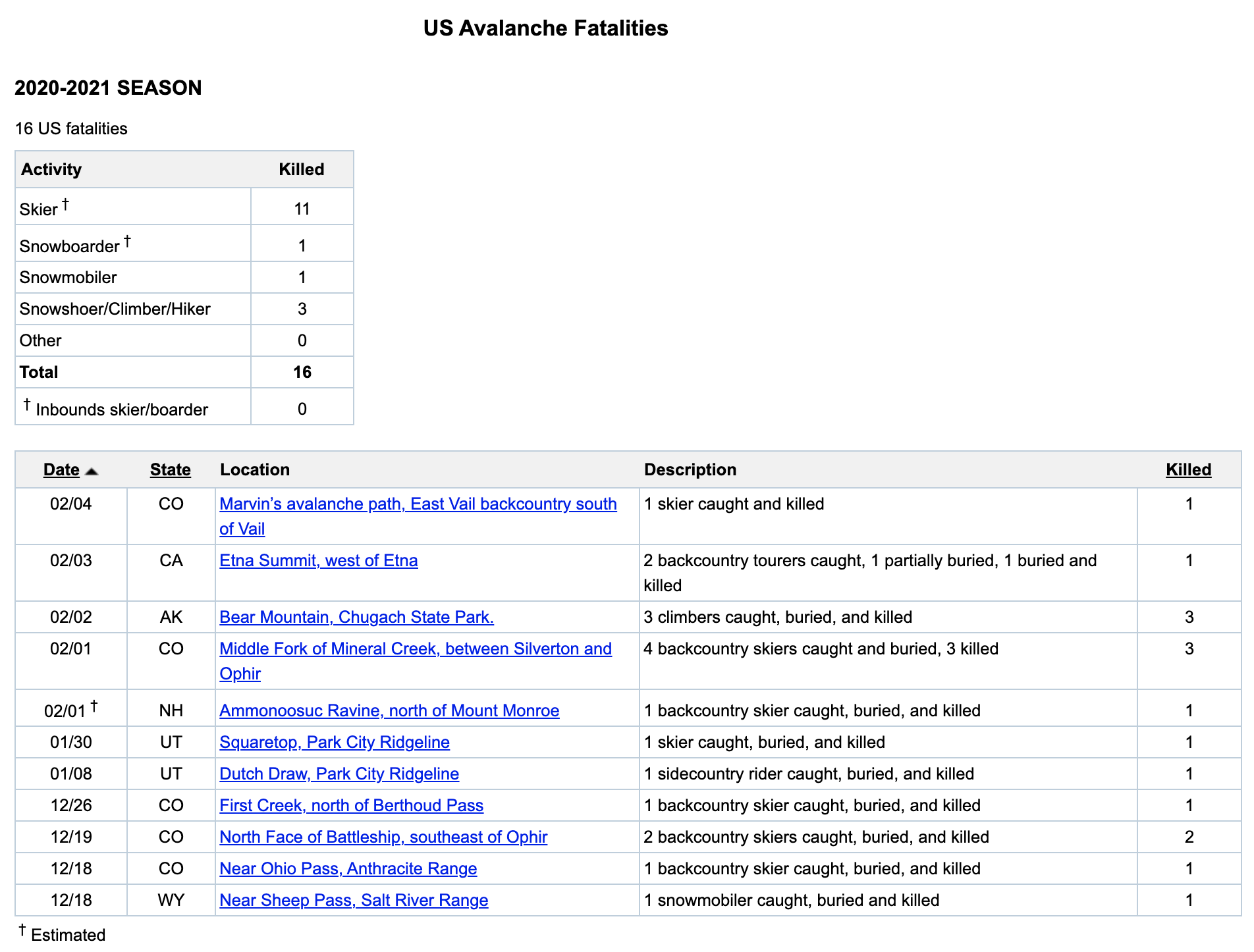Click '4 backcountry skiers caught and buried' description
This screenshot has height=952, width=1254.
821,648
